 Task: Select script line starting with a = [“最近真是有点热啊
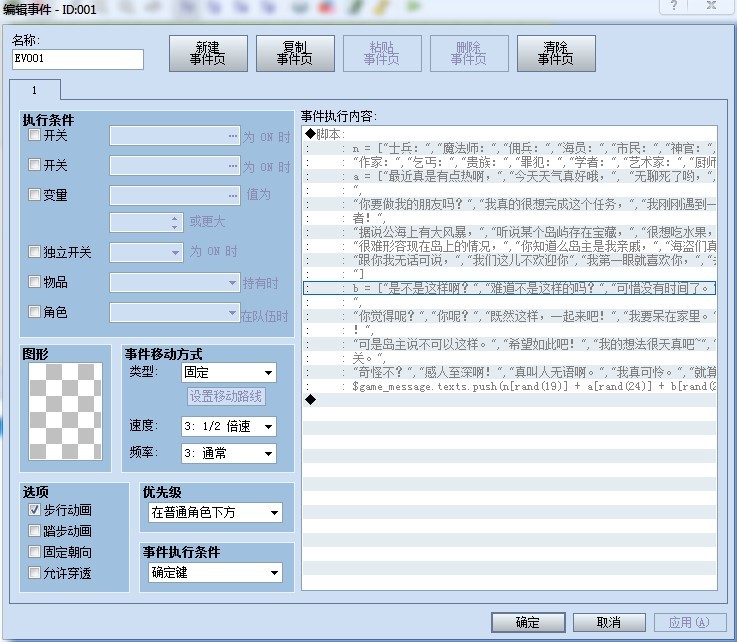click(x=510, y=176)
